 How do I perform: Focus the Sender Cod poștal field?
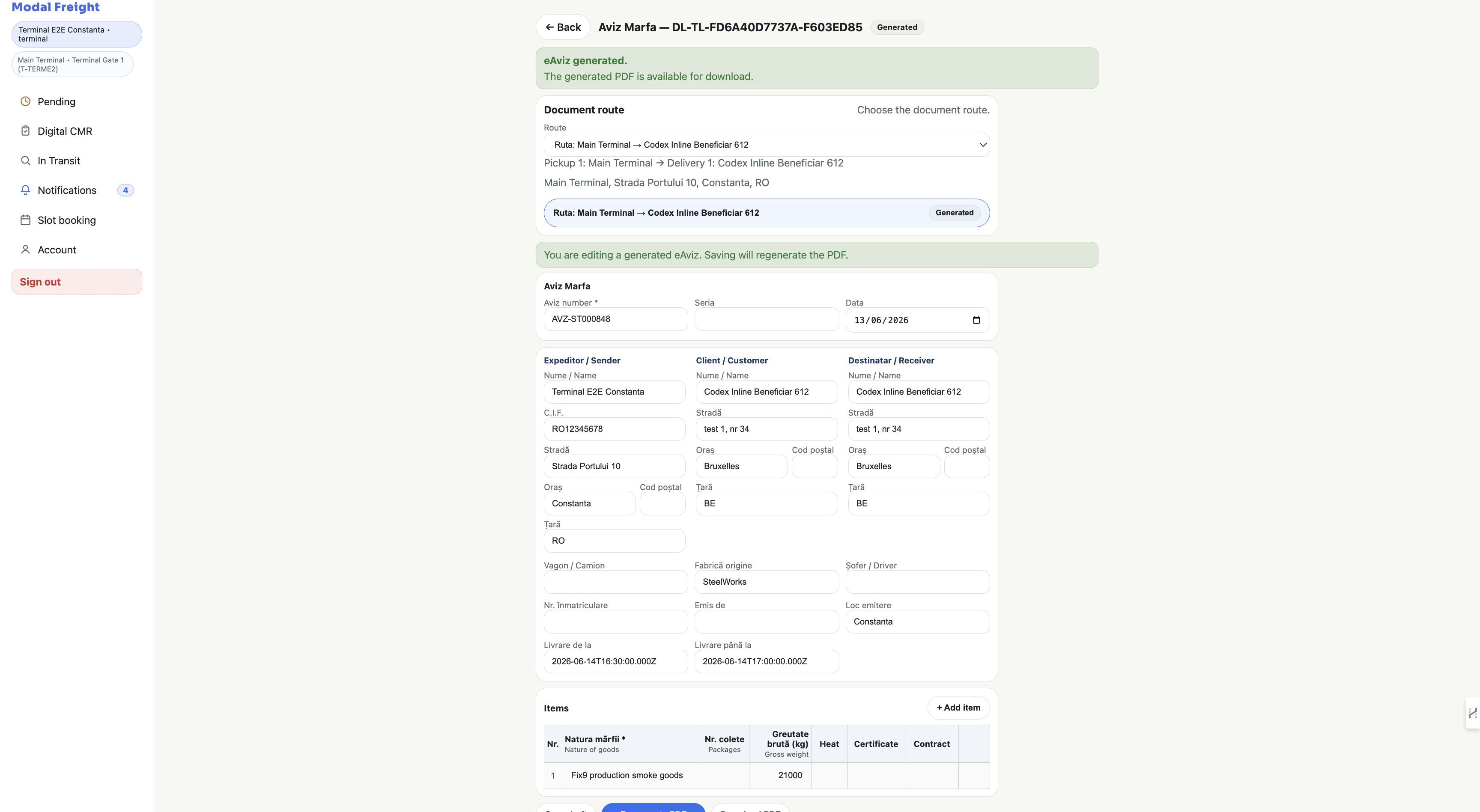click(662, 504)
